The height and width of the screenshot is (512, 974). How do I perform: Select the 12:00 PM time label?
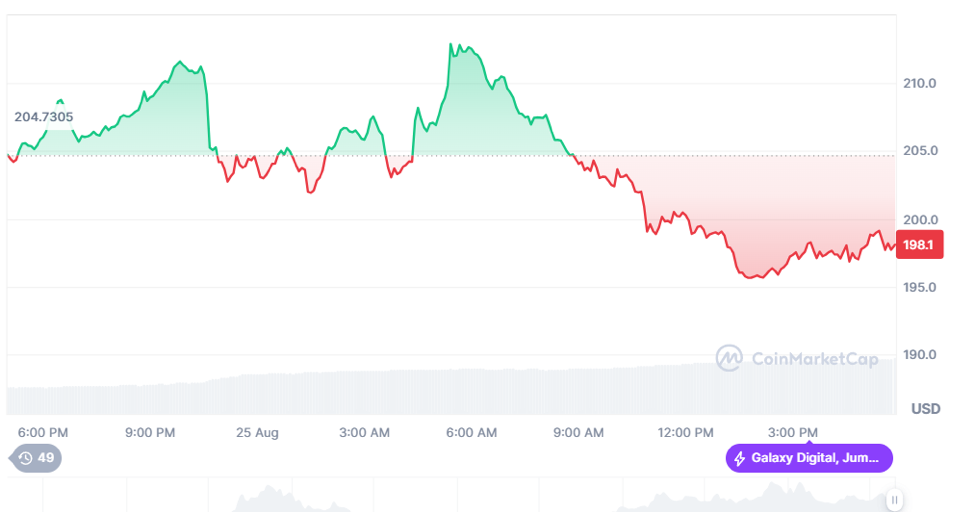[685, 433]
